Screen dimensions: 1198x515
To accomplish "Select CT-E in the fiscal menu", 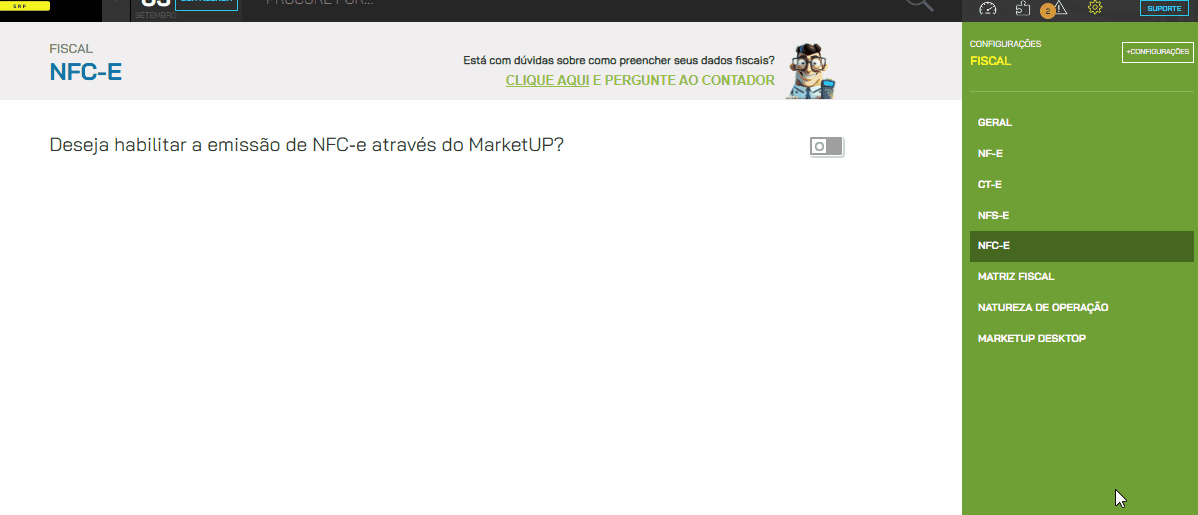I will coord(989,184).
